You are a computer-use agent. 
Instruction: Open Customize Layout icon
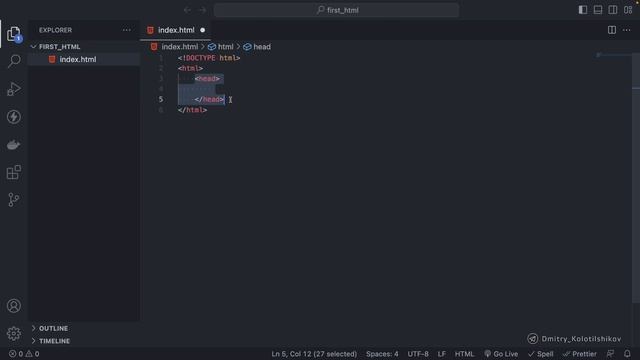coord(628,10)
